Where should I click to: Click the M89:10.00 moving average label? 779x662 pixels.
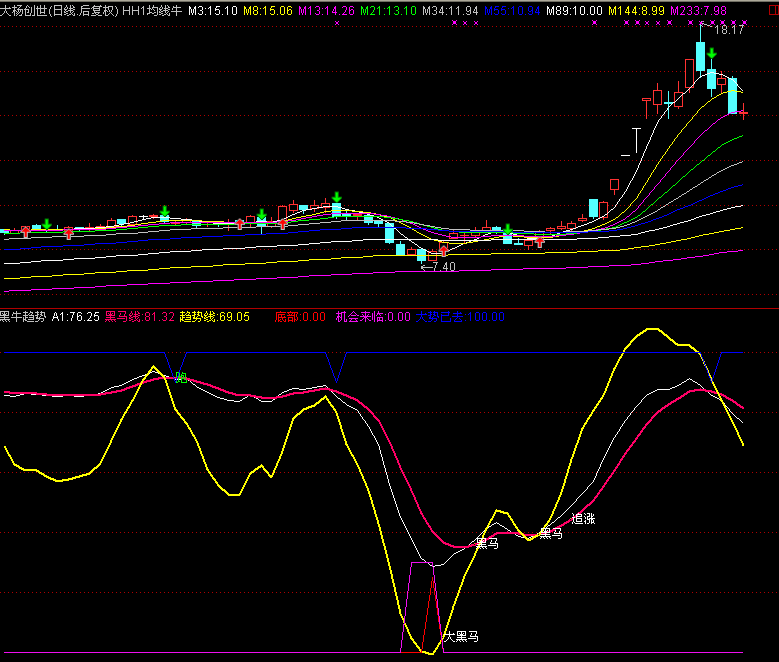[x=576, y=10]
